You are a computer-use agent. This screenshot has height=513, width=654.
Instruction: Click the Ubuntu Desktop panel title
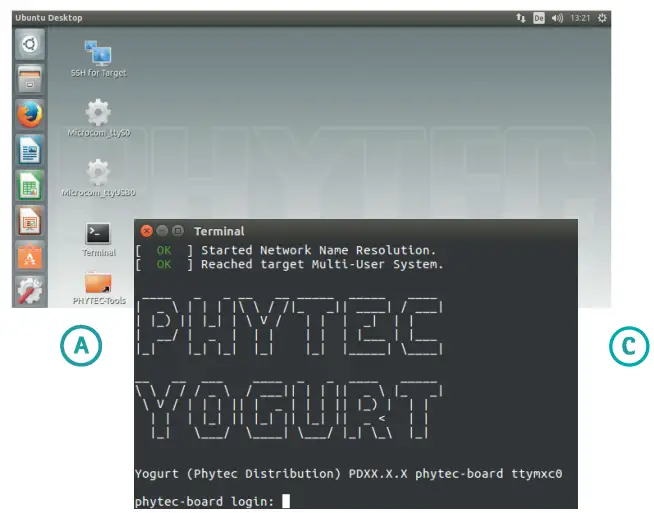pyautogui.click(x=49, y=18)
